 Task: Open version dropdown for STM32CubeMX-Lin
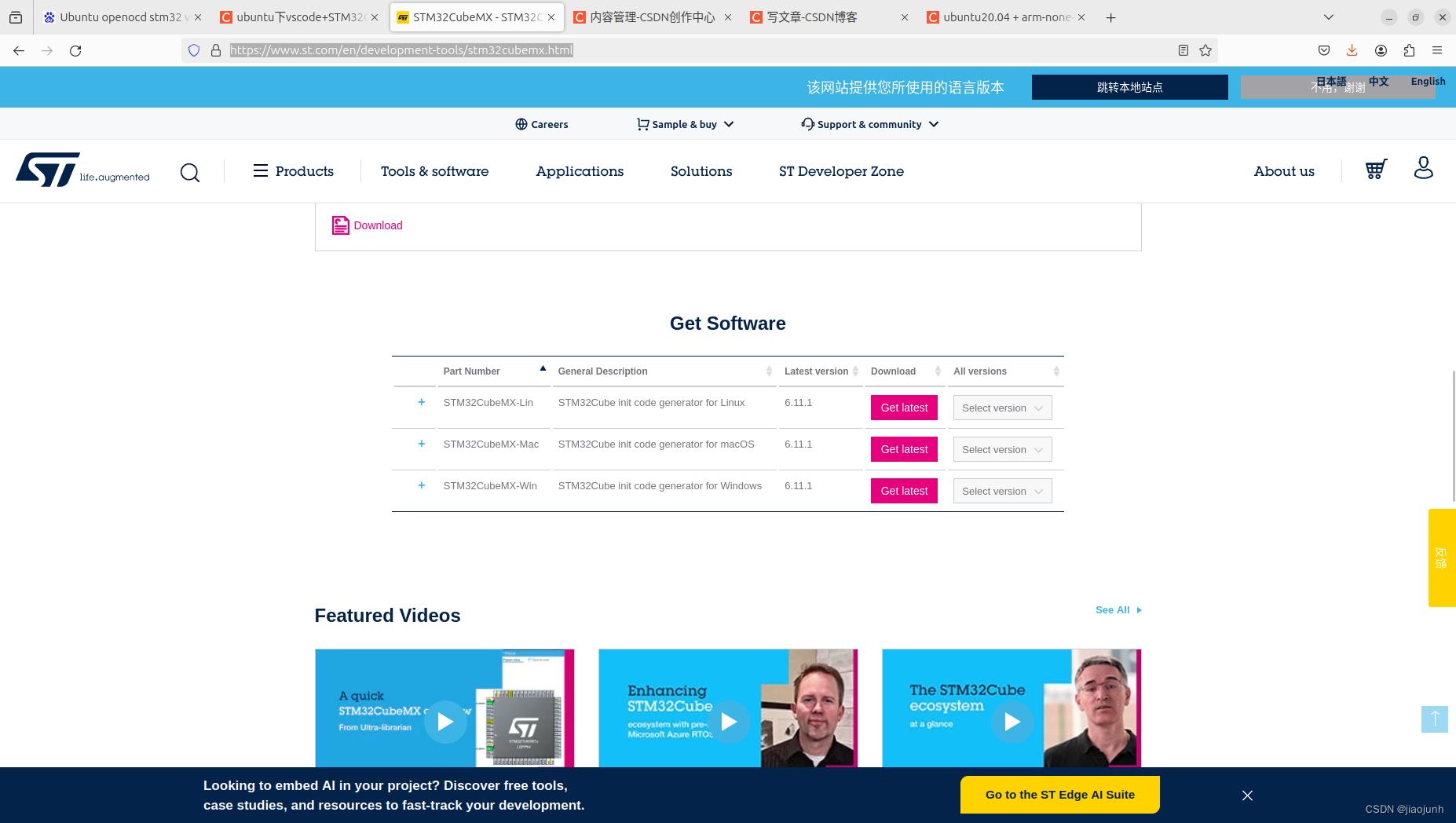pyautogui.click(x=1002, y=408)
